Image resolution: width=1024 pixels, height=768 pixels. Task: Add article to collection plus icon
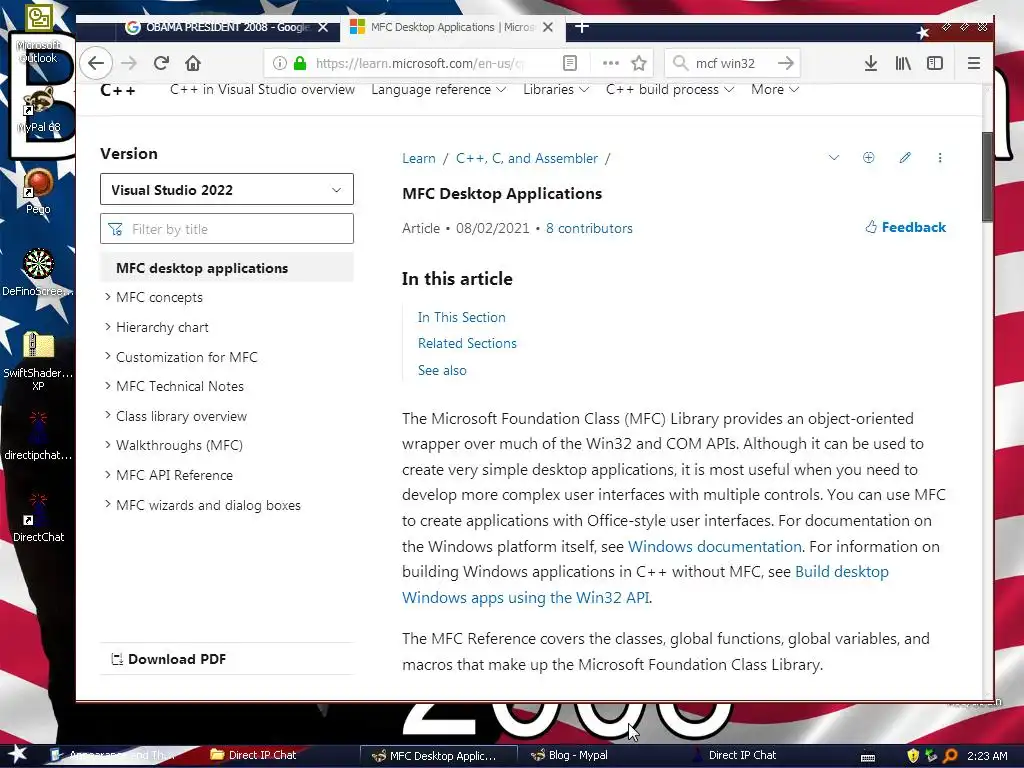tap(869, 157)
